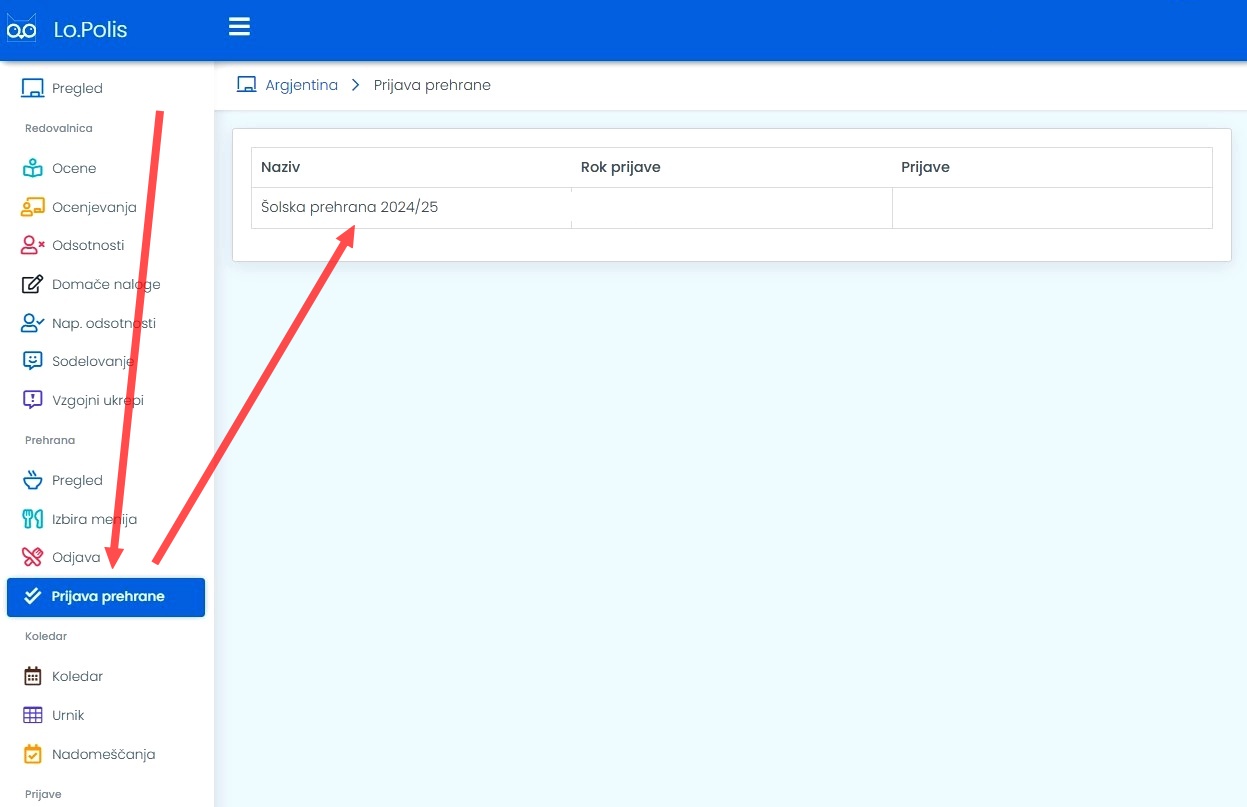
Task: Click the Ocenjevanja teacher board icon
Action: (x=33, y=207)
